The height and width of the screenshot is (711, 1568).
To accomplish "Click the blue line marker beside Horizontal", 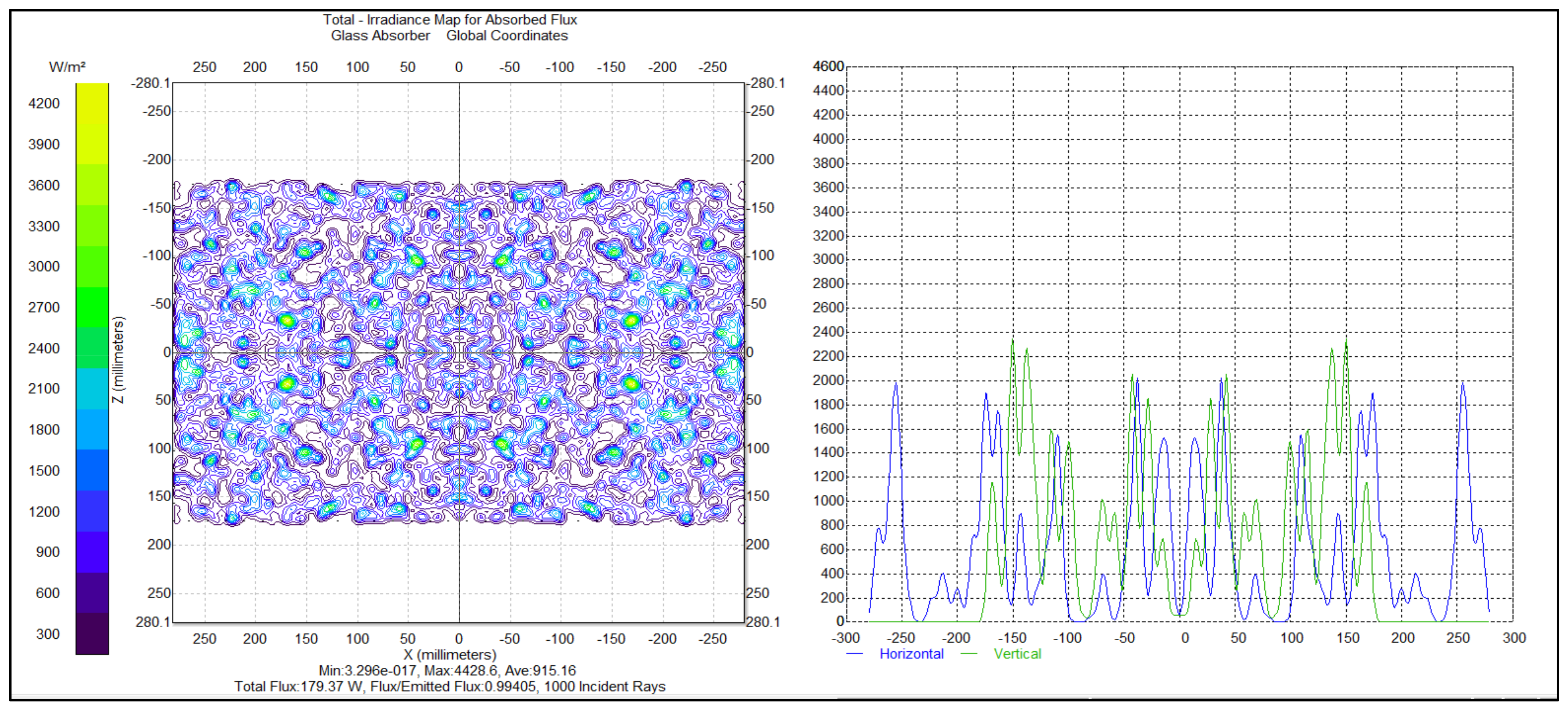I will (x=855, y=654).
